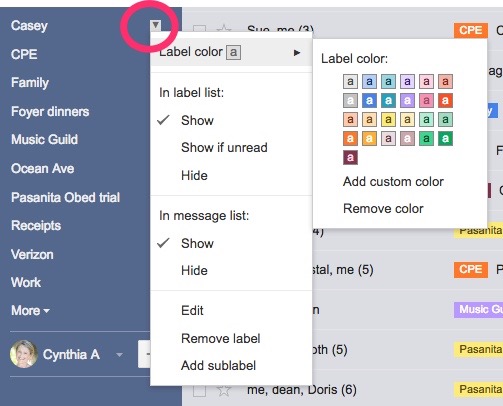Select Hide under In message list

pos(194,270)
